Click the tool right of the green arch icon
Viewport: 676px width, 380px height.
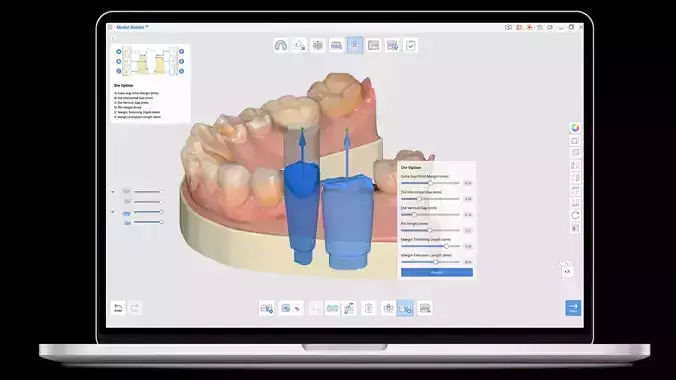[x=349, y=308]
